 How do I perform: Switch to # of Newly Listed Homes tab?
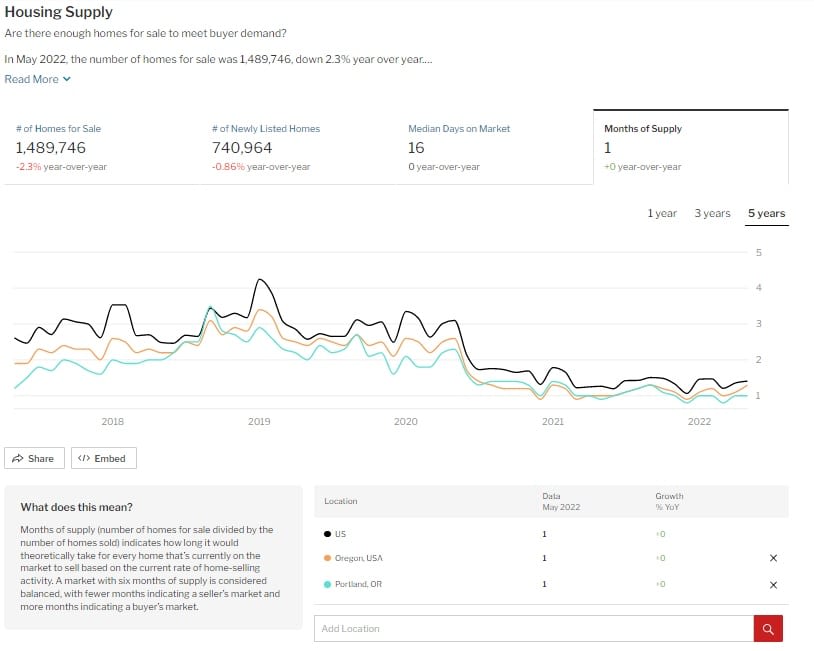[x=265, y=146]
